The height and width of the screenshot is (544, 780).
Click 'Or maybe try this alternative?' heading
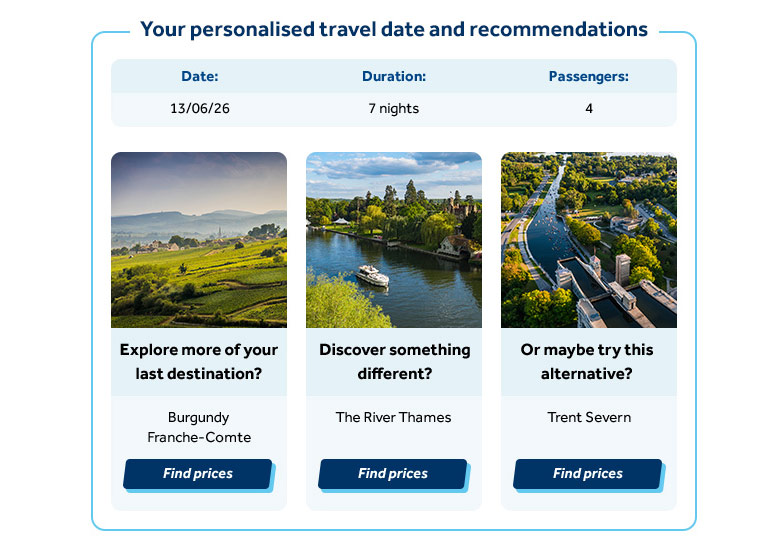(x=587, y=362)
